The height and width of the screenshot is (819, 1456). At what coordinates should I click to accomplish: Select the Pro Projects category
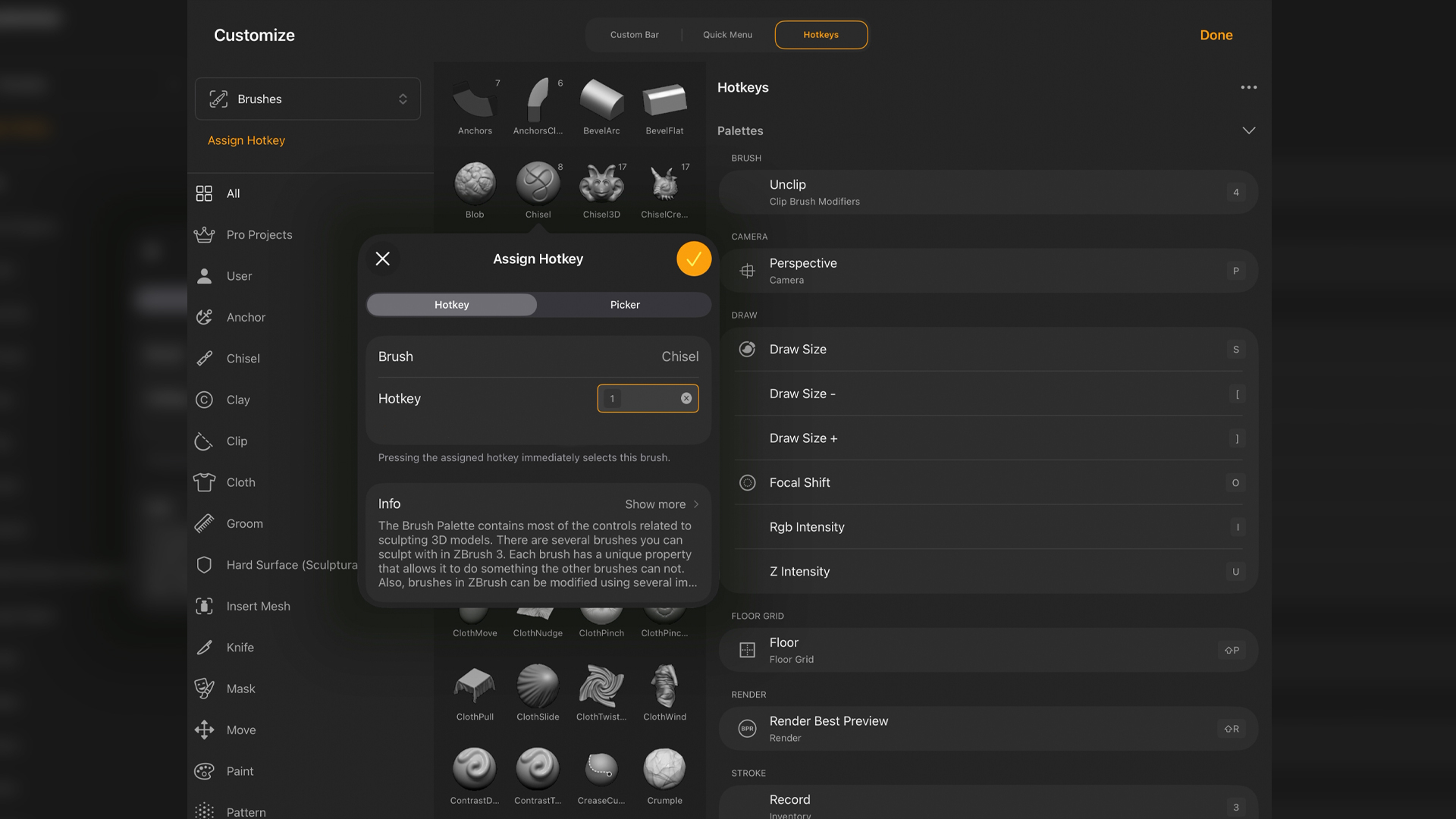click(259, 235)
